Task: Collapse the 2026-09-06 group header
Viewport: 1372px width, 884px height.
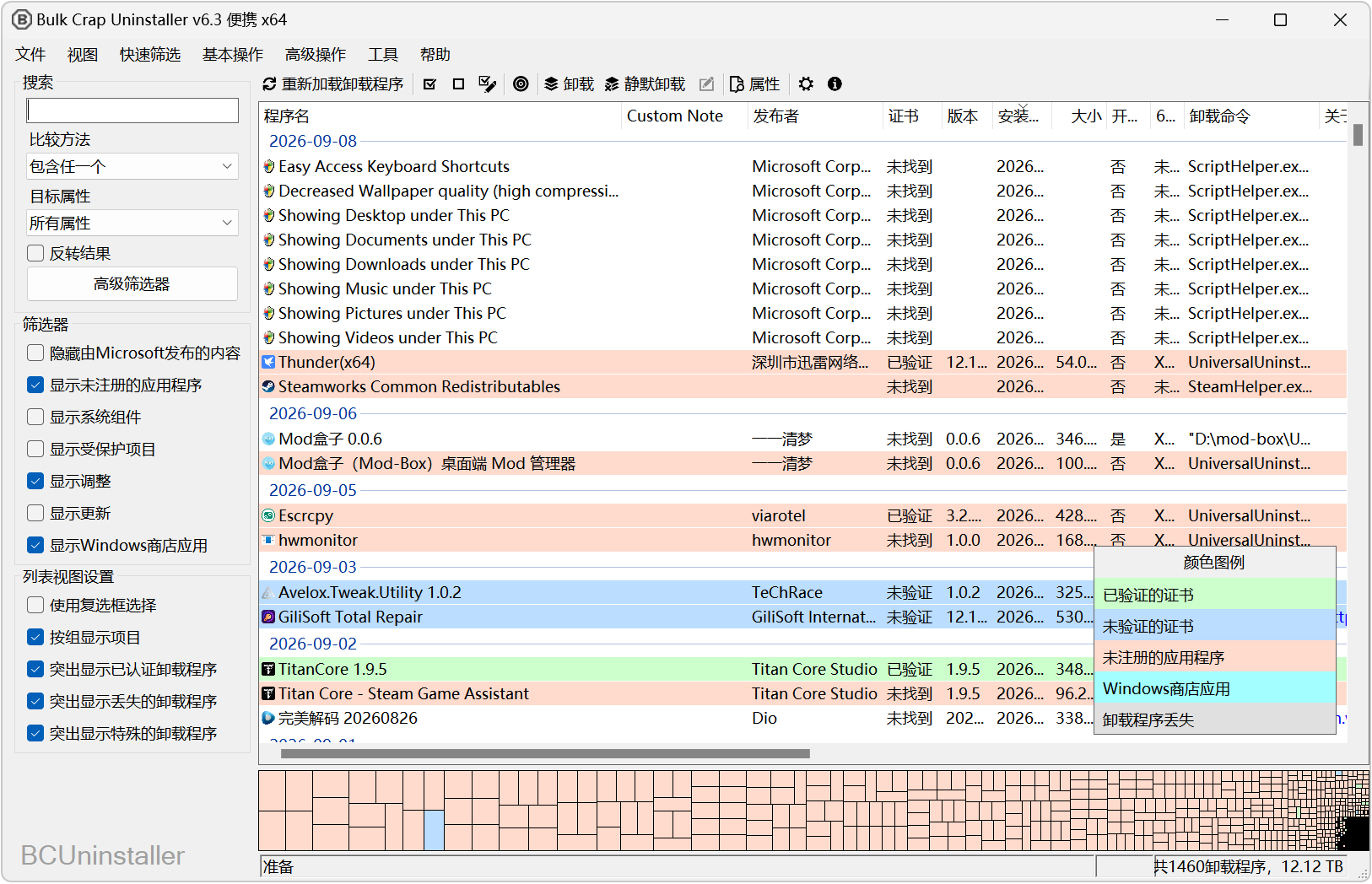Action: click(313, 414)
